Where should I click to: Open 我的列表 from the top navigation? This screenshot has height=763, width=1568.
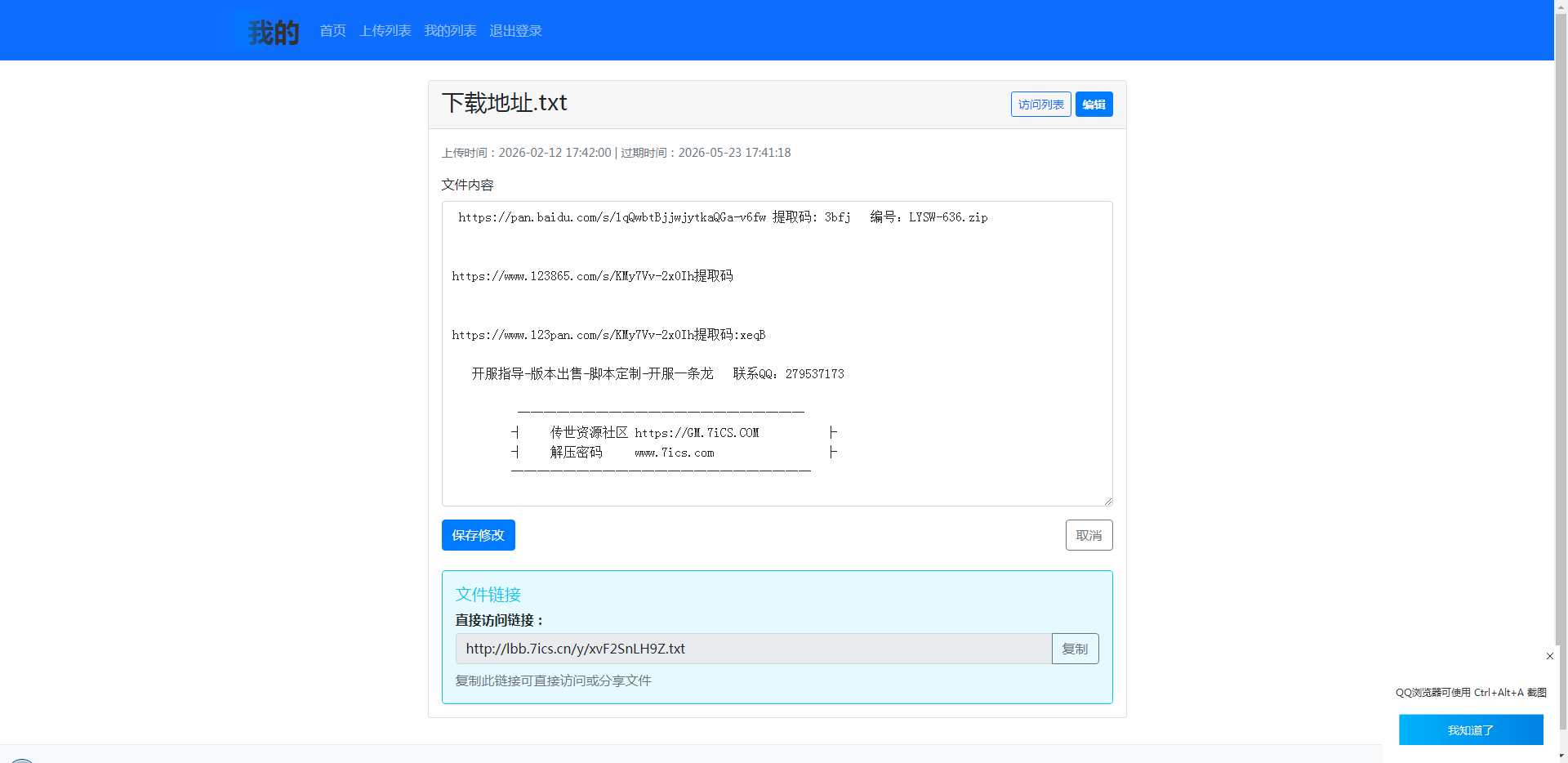pyautogui.click(x=450, y=31)
